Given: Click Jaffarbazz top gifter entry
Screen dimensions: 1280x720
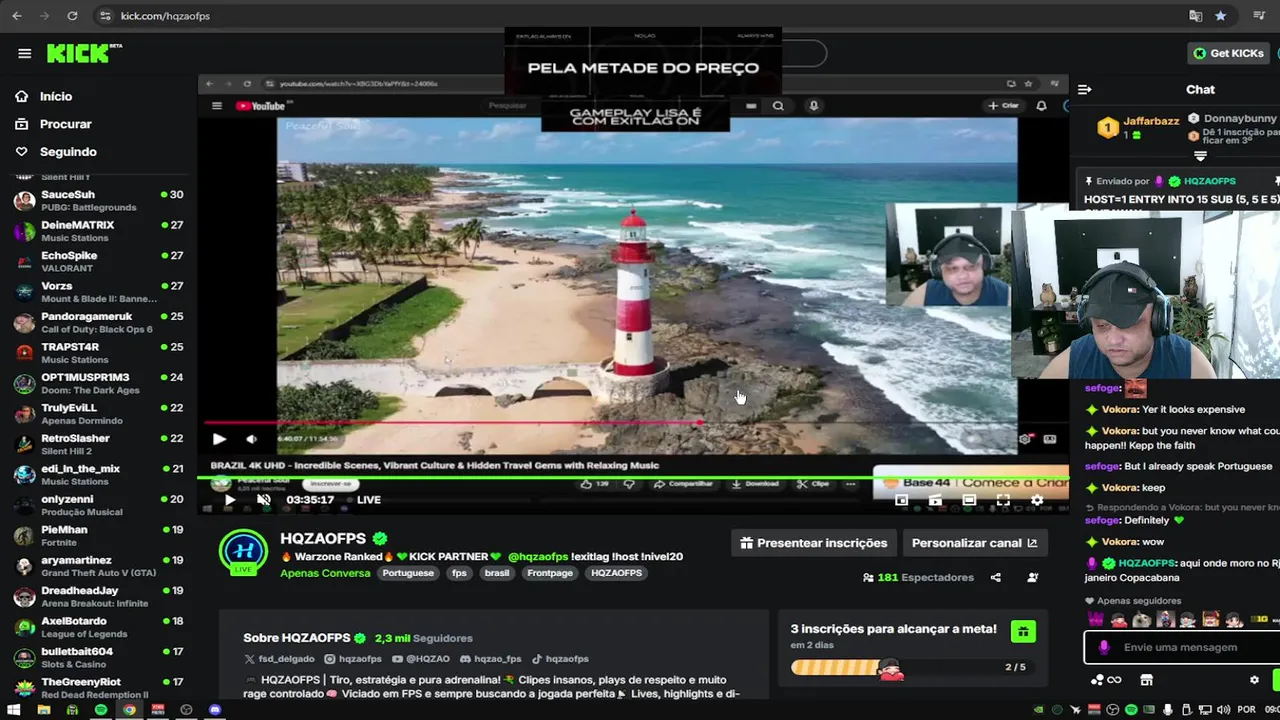Looking at the screenshot, I should 1139,127.
